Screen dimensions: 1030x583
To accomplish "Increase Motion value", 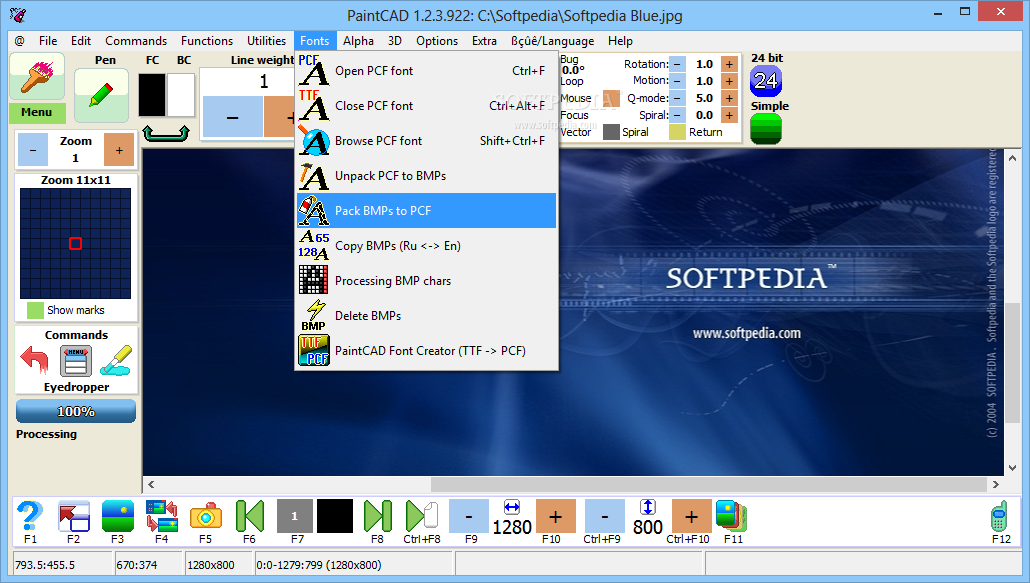I will click(729, 81).
